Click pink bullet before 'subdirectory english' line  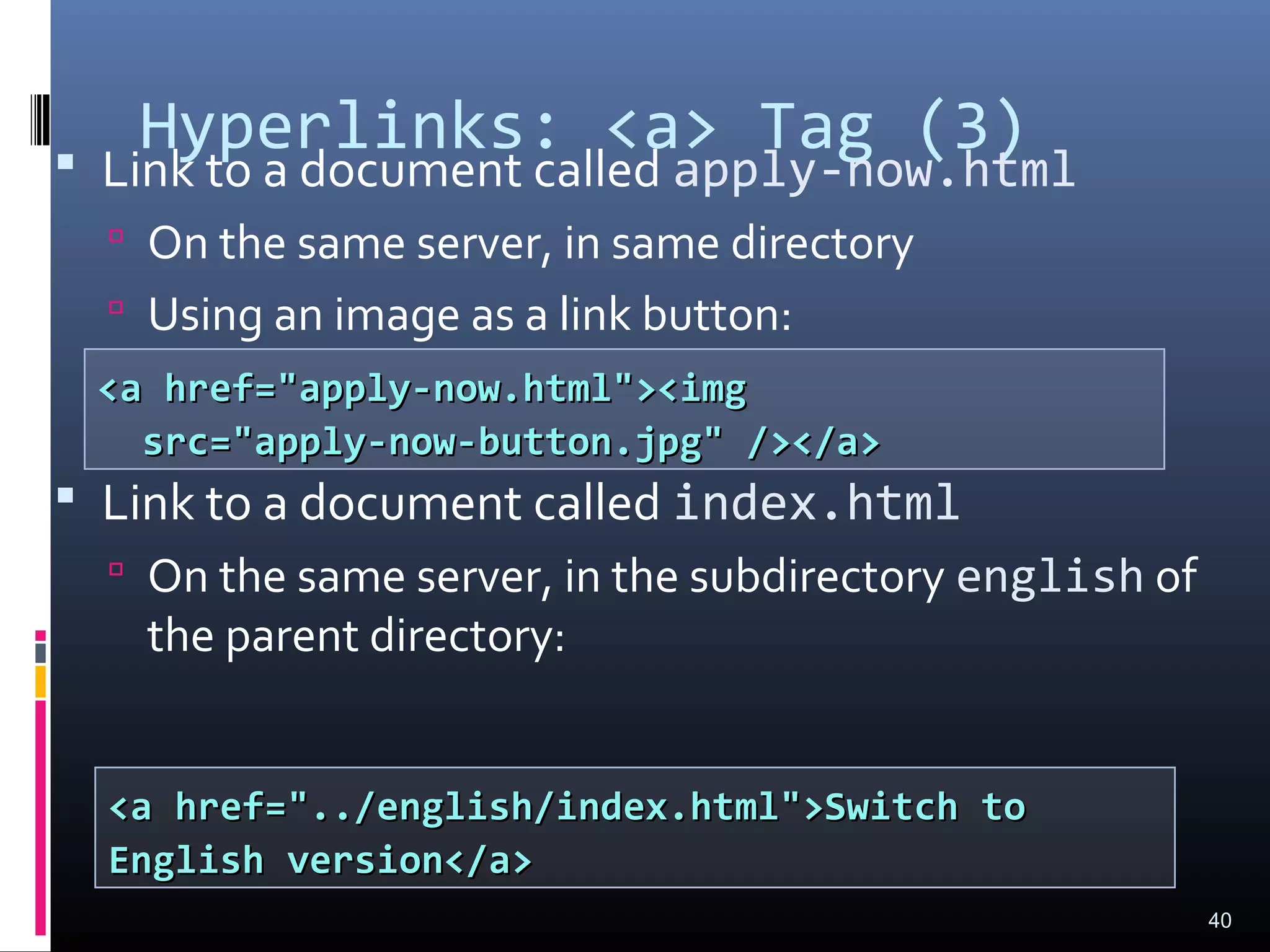pos(116,569)
